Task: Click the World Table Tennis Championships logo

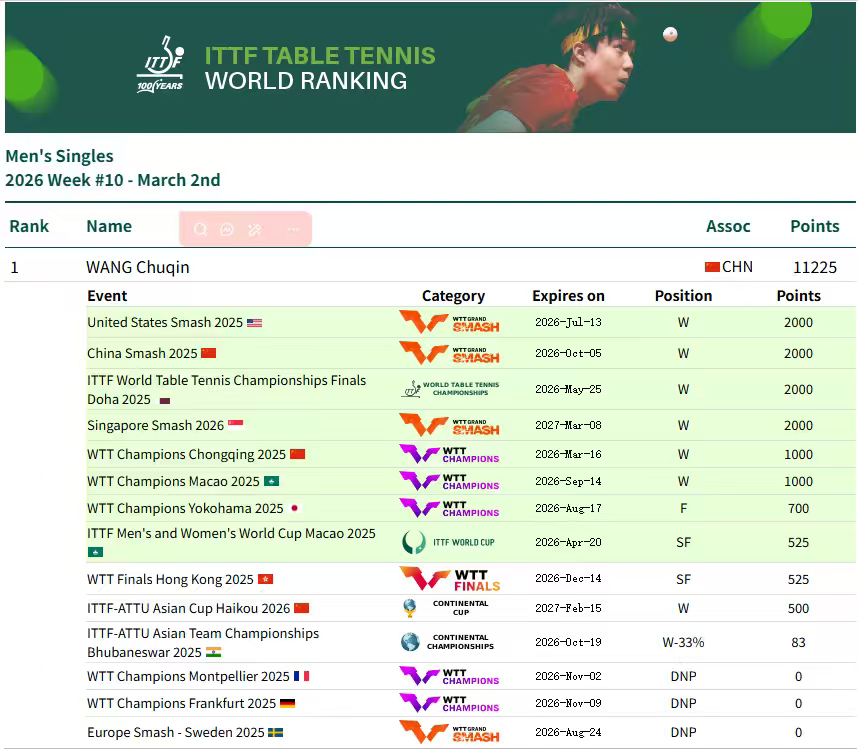Action: [x=449, y=389]
